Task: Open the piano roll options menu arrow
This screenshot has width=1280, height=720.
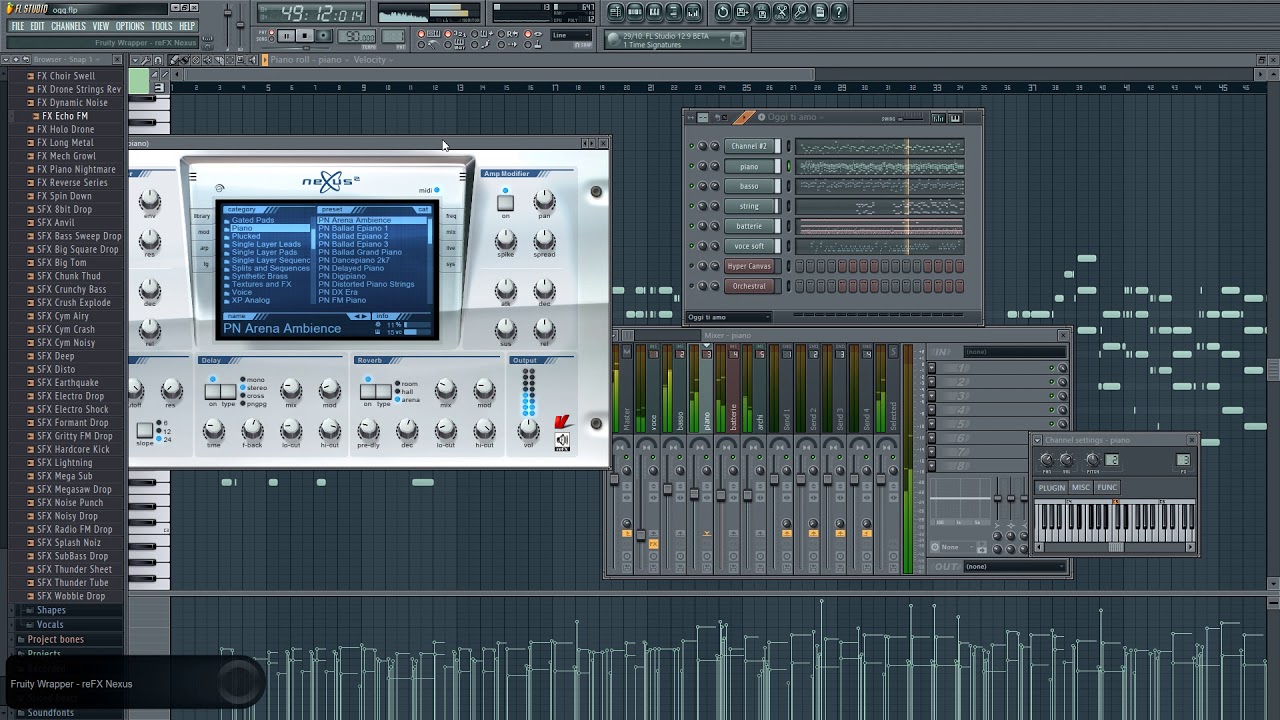Action: point(134,60)
